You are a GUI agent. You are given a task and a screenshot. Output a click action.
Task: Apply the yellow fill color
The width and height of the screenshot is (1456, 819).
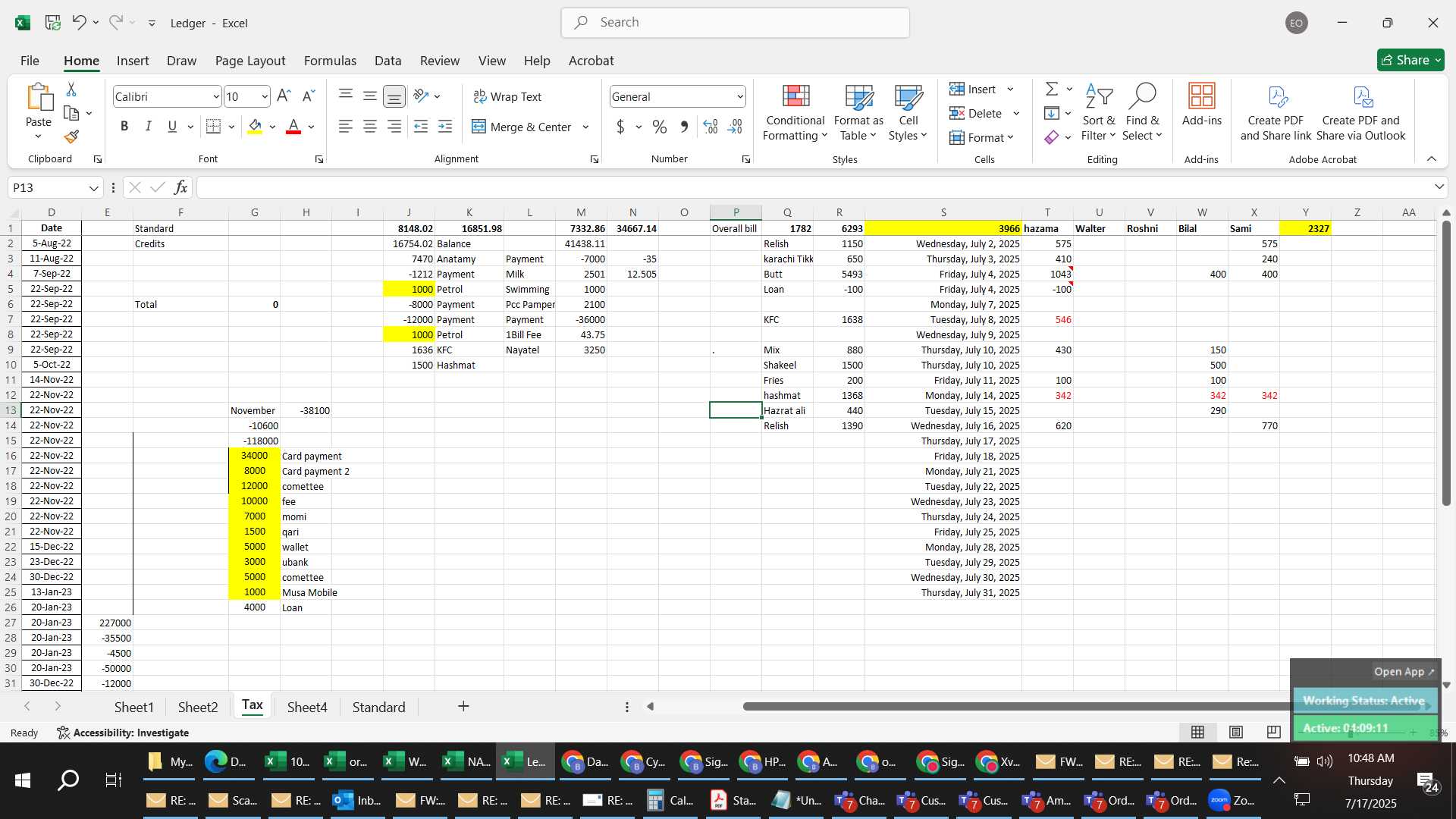(255, 127)
